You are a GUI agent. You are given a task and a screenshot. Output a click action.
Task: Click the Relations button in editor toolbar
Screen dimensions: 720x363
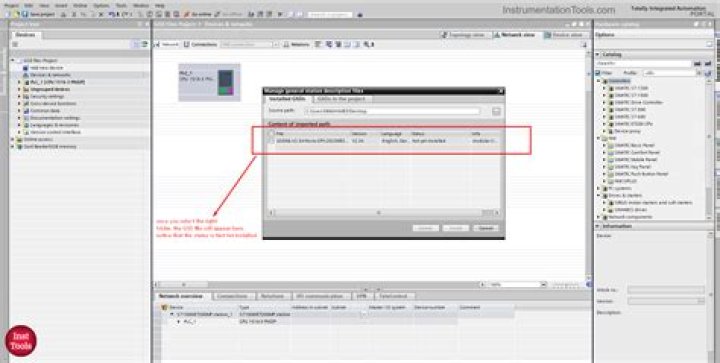point(297,45)
